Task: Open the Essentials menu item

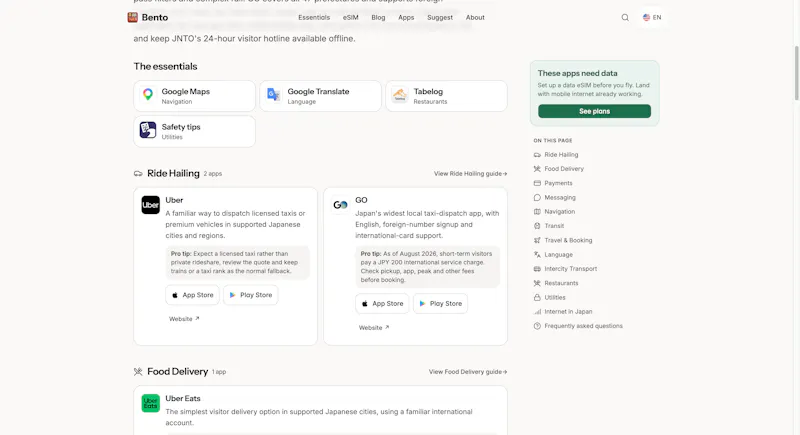Action: point(314,17)
